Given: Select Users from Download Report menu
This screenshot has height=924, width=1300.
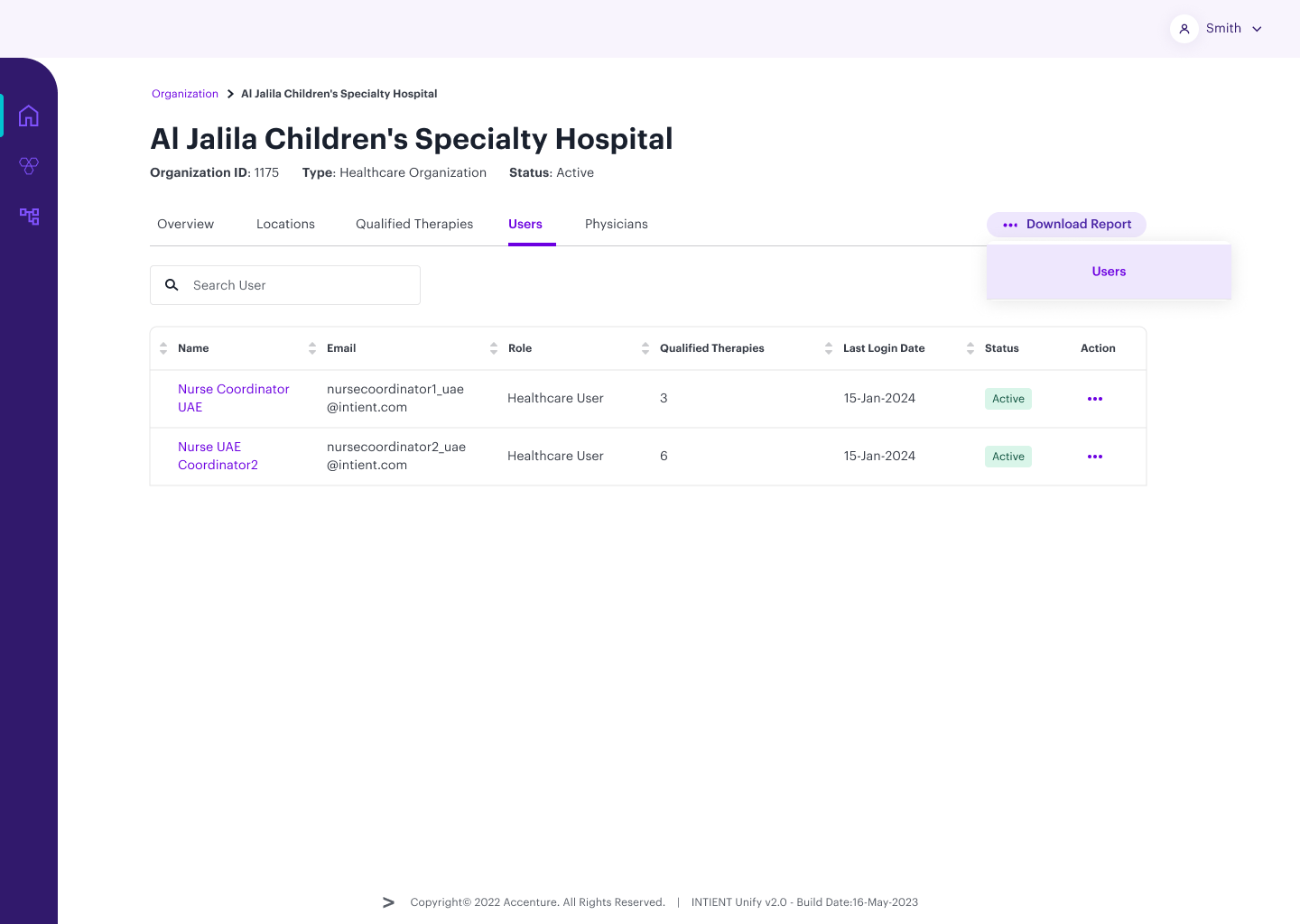Looking at the screenshot, I should pyautogui.click(x=1109, y=272).
